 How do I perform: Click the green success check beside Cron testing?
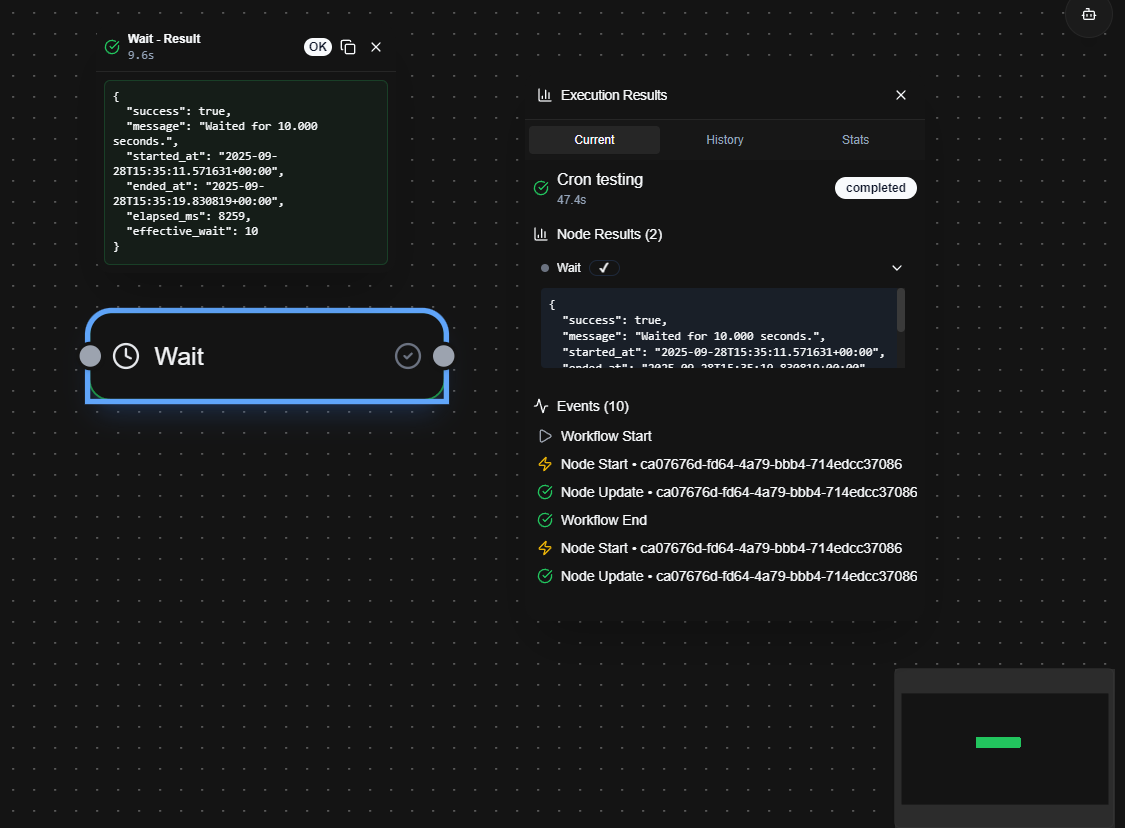(x=541, y=187)
